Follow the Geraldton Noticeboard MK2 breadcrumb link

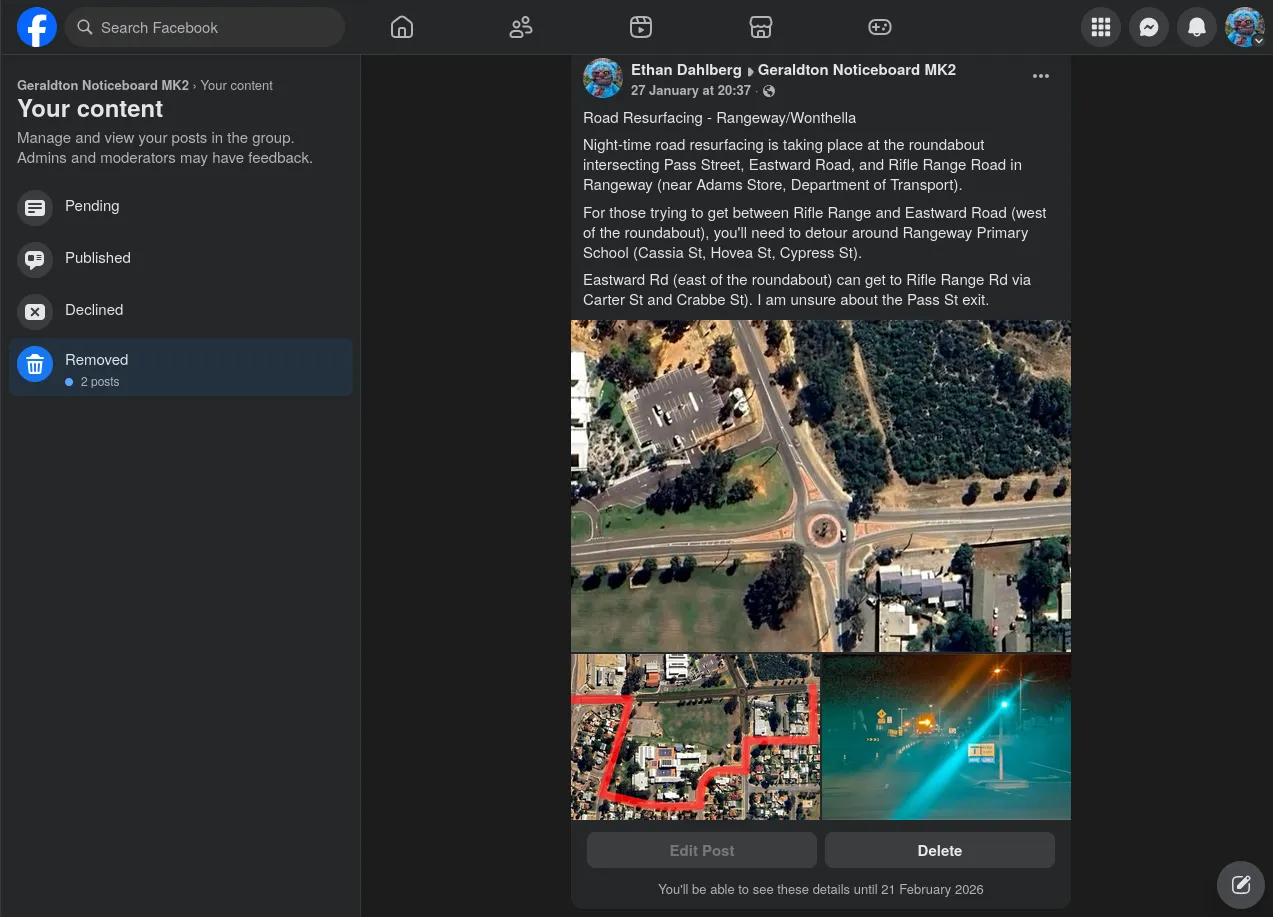point(102,86)
